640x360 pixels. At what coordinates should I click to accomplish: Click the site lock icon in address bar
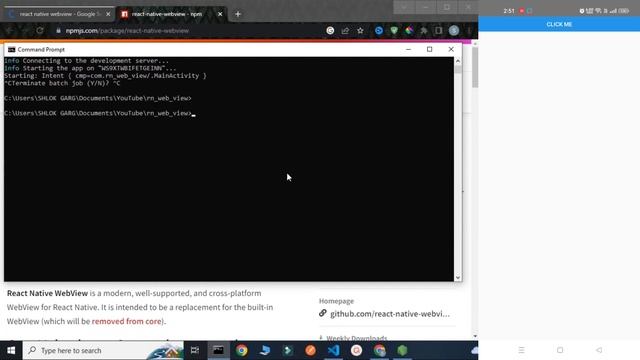(x=58, y=31)
